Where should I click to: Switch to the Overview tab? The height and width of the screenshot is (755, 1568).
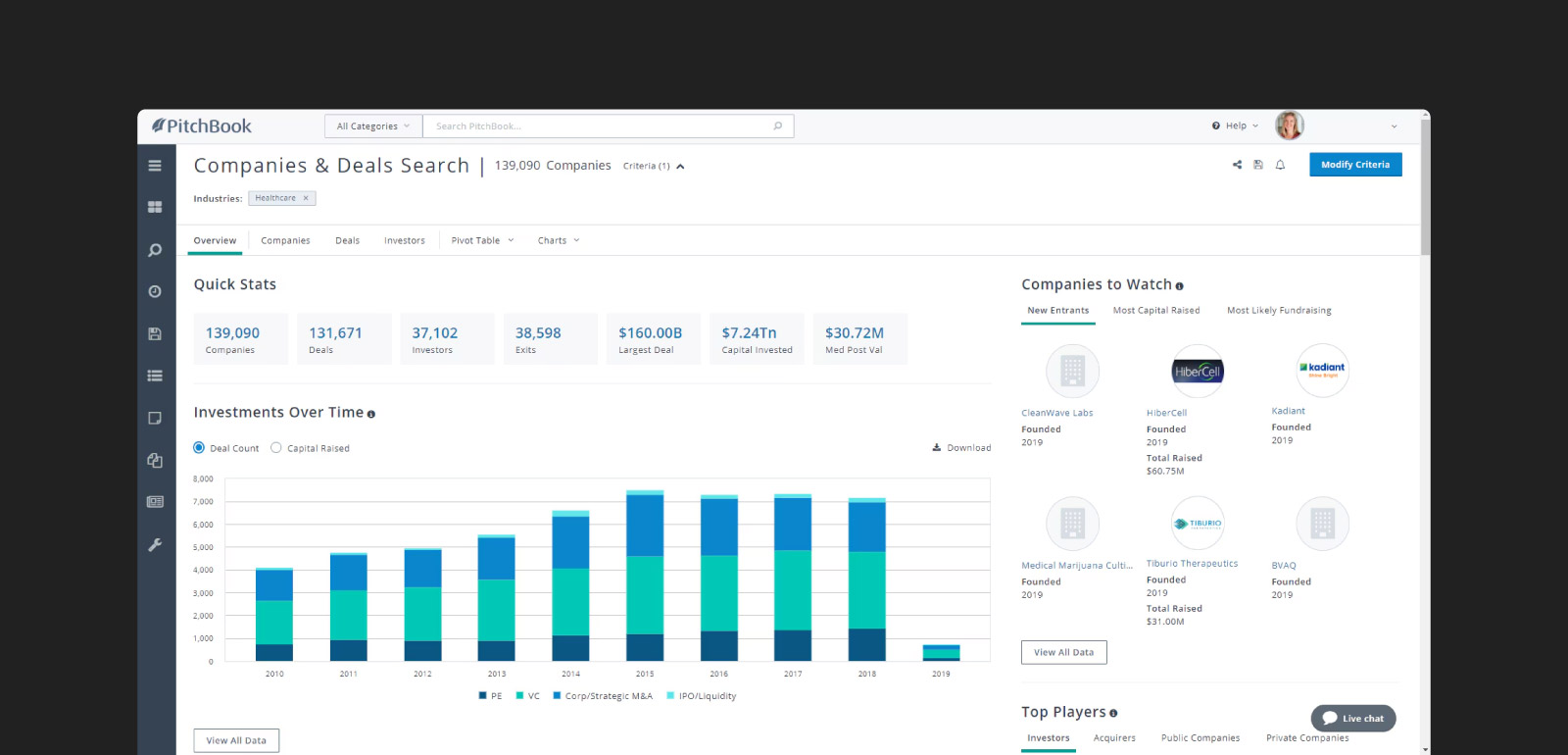[x=215, y=241]
